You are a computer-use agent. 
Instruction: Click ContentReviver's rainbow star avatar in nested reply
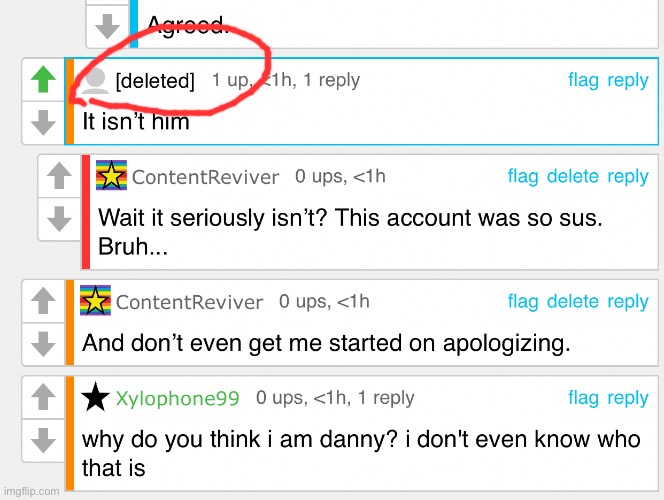[x=111, y=175]
